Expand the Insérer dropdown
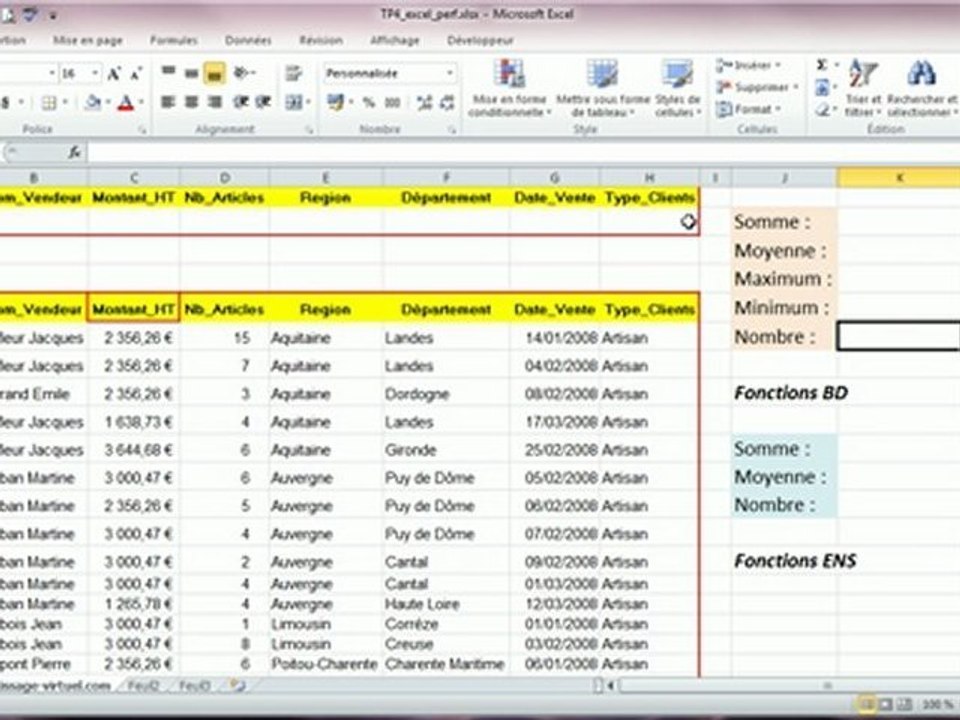Image resolution: width=960 pixels, height=720 pixels. point(778,65)
